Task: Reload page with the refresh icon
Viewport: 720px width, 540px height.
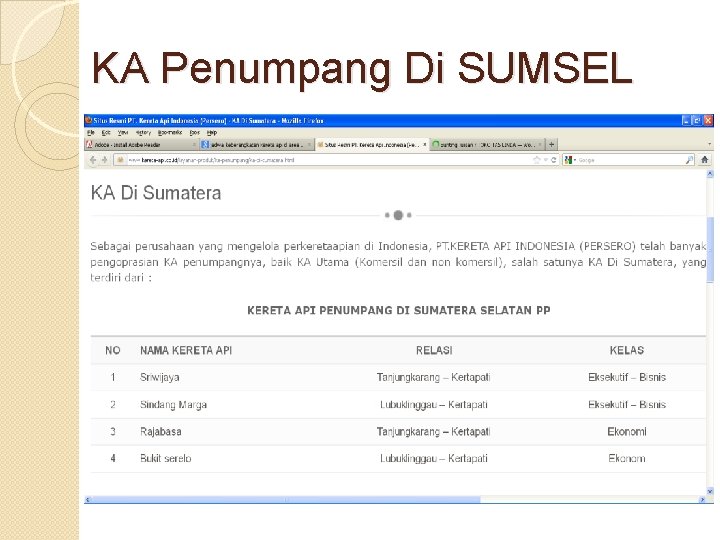Action: click(x=553, y=160)
